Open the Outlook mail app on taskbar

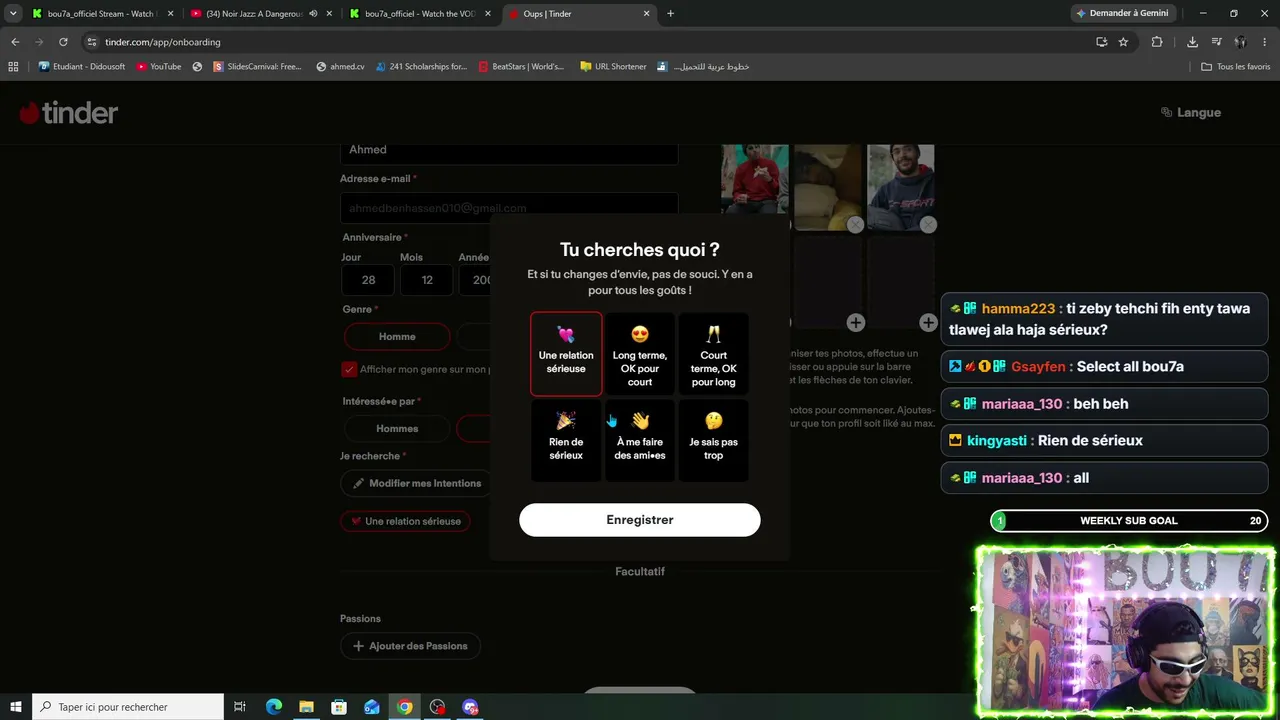point(372,707)
